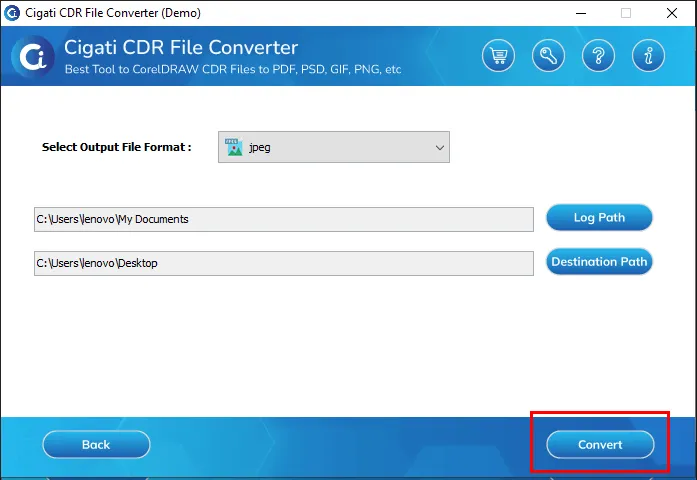Click the key activation icon

point(548,56)
